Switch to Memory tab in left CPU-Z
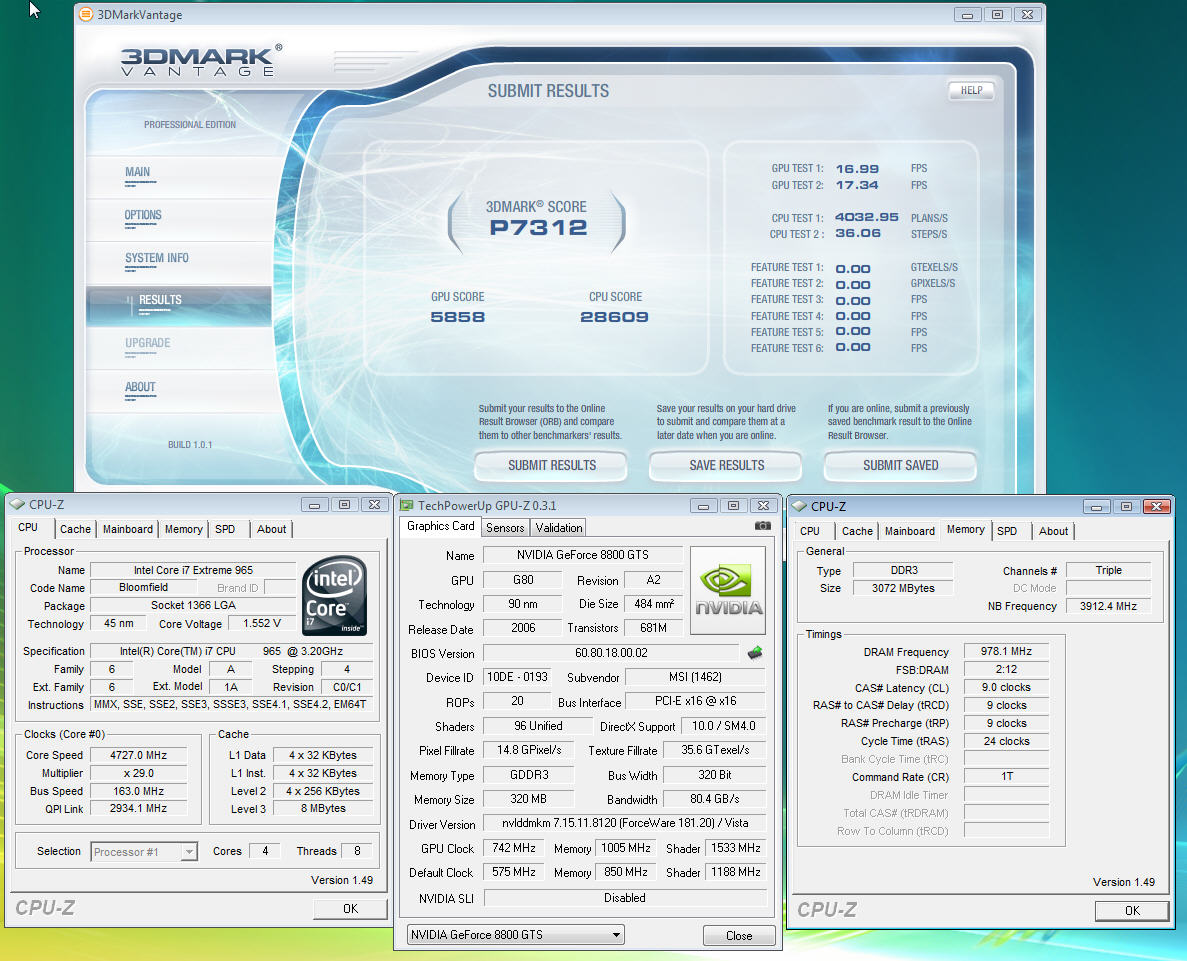 (x=184, y=529)
